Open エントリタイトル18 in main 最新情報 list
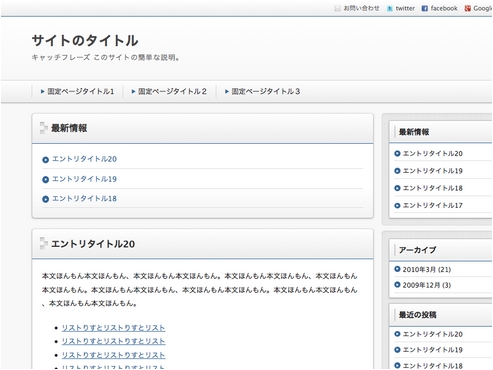 pos(84,199)
